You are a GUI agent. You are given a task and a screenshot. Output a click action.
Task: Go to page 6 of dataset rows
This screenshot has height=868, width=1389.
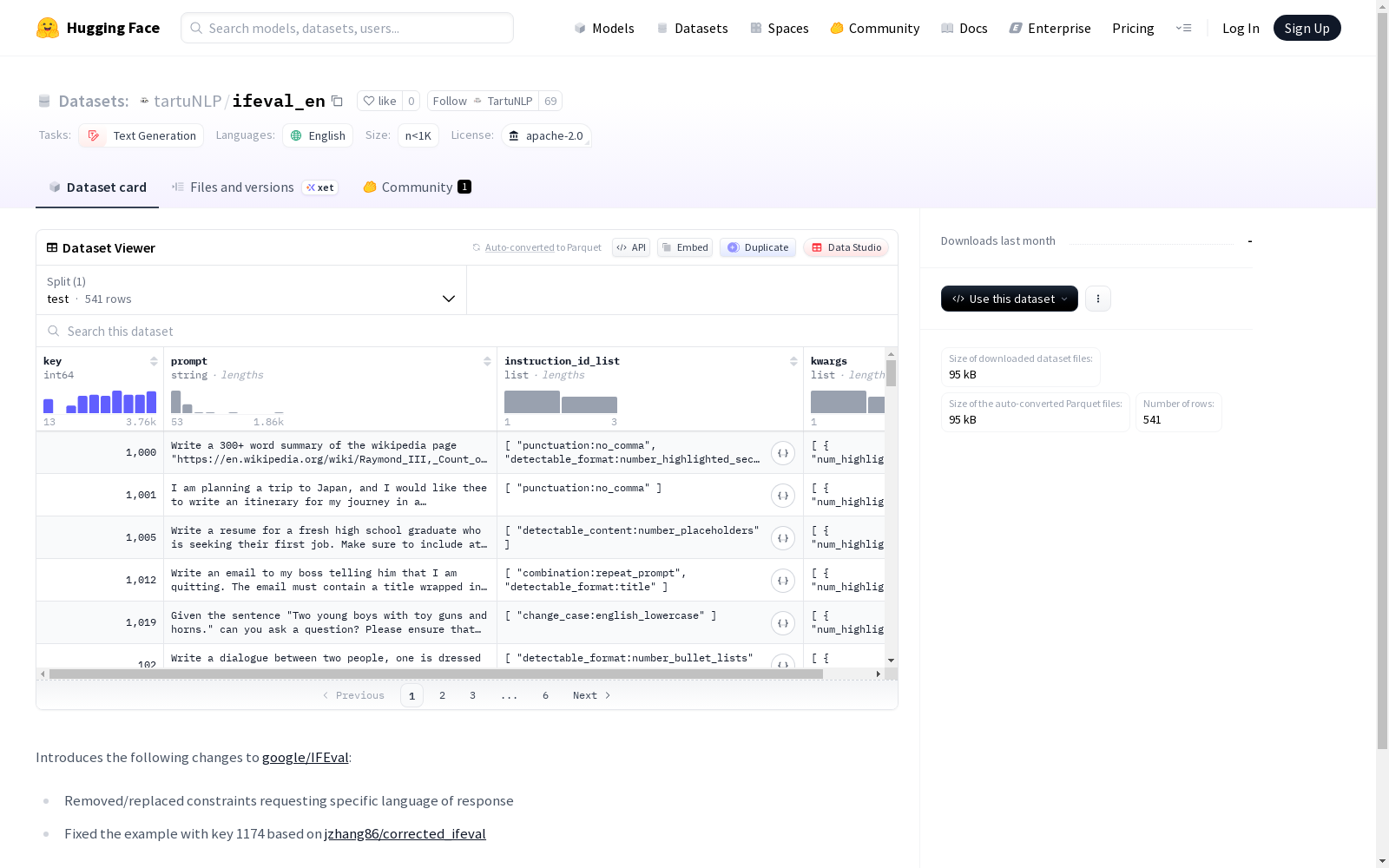click(x=546, y=695)
